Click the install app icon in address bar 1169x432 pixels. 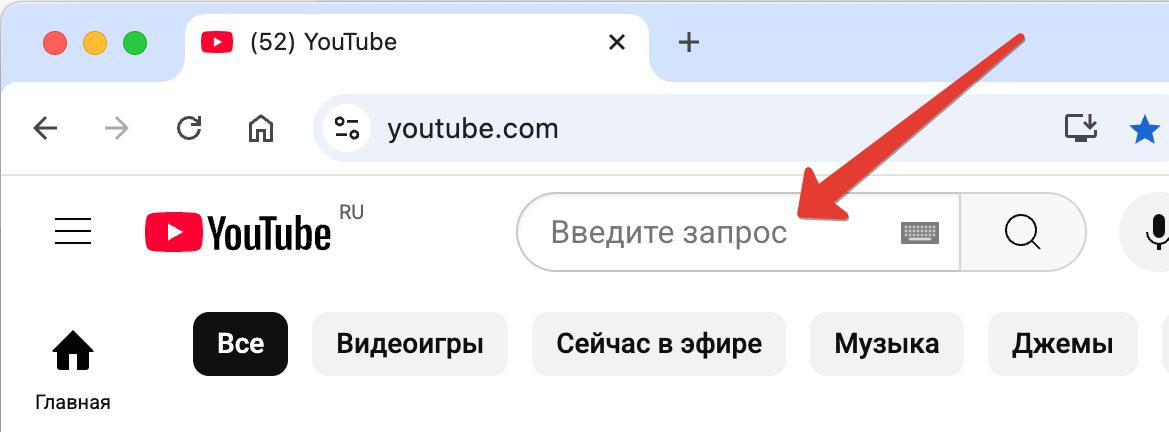pyautogui.click(x=1081, y=128)
